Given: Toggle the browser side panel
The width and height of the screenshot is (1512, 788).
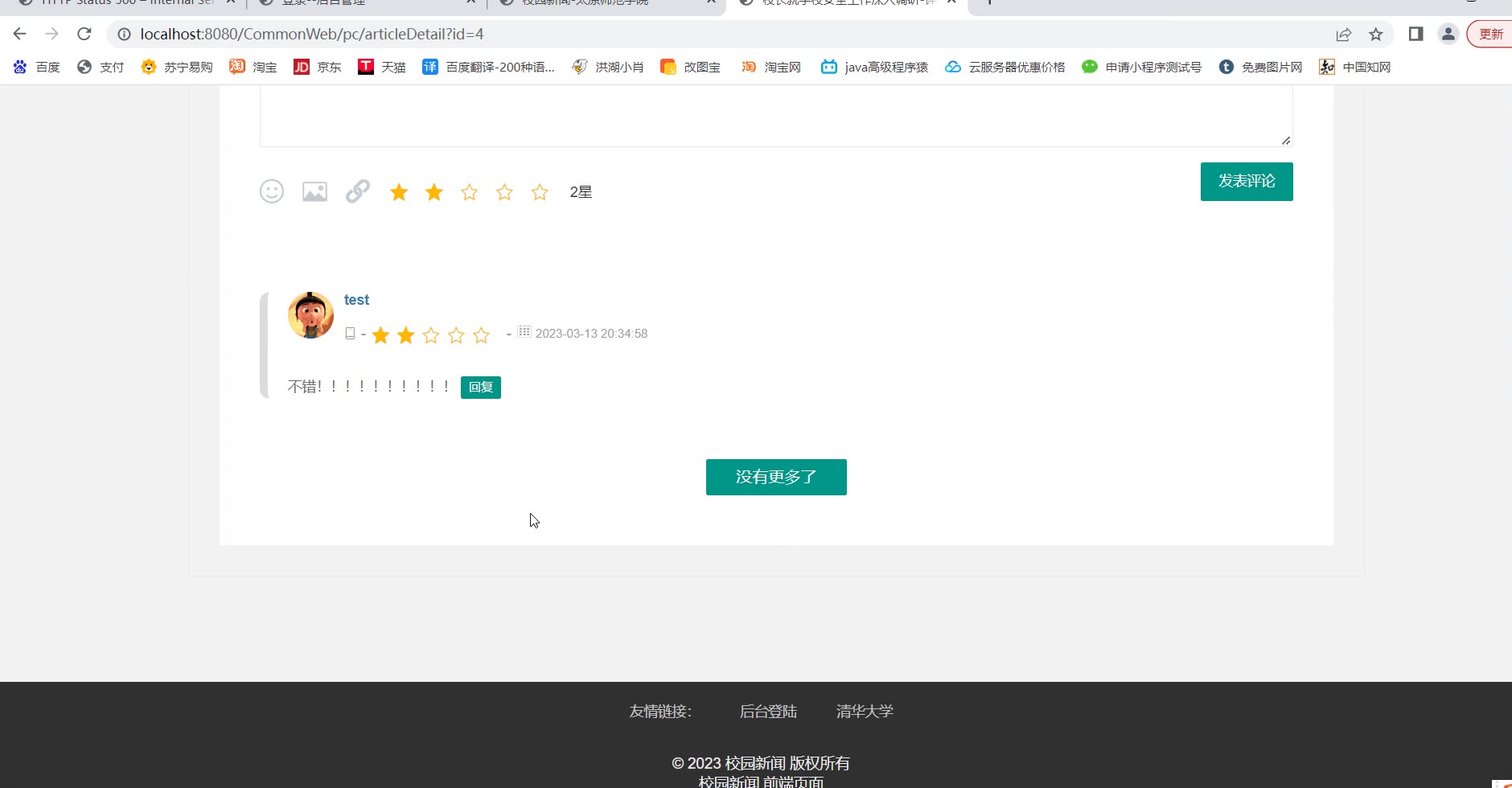Looking at the screenshot, I should 1416,34.
